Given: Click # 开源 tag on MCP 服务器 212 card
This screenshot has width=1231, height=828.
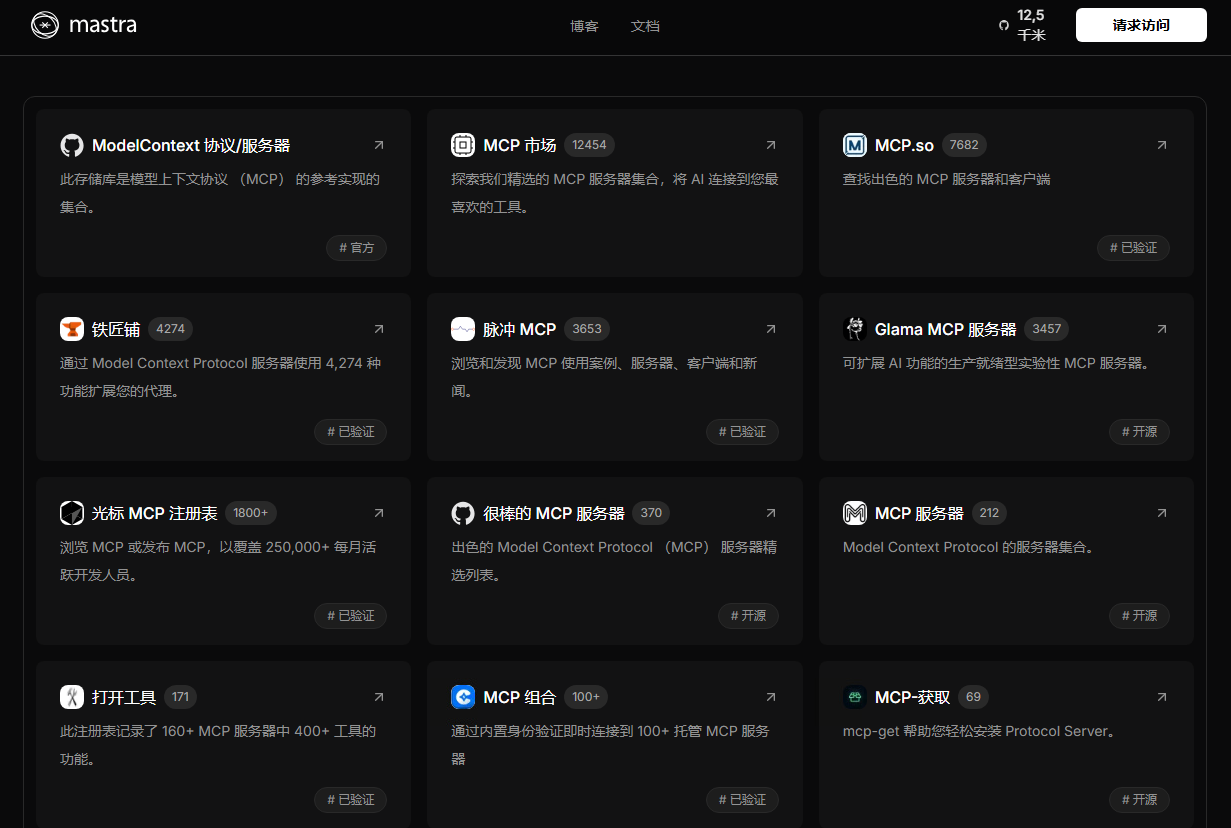Looking at the screenshot, I should click(x=1139, y=616).
